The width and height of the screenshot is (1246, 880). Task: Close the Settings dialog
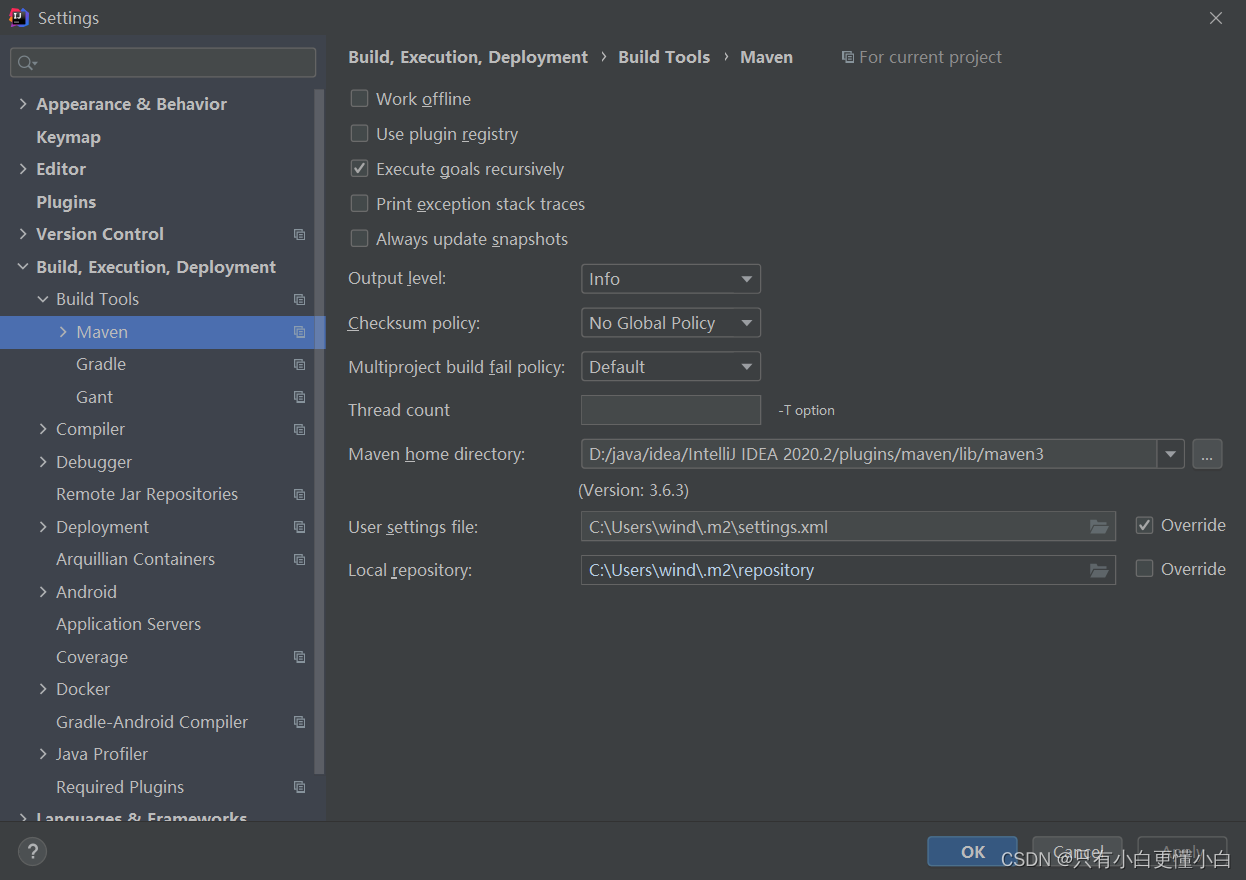click(1216, 18)
